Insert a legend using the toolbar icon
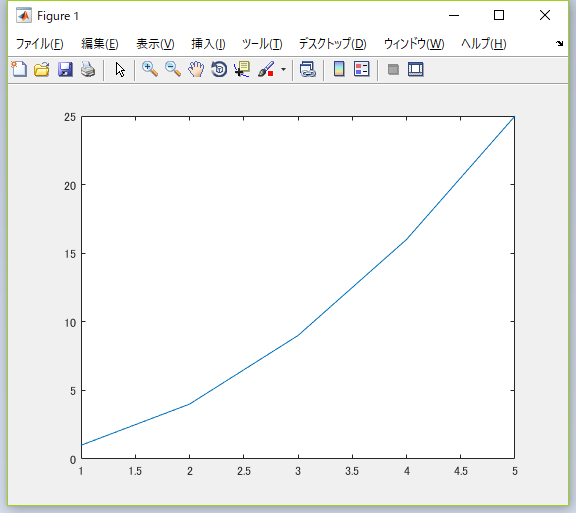 (x=361, y=69)
